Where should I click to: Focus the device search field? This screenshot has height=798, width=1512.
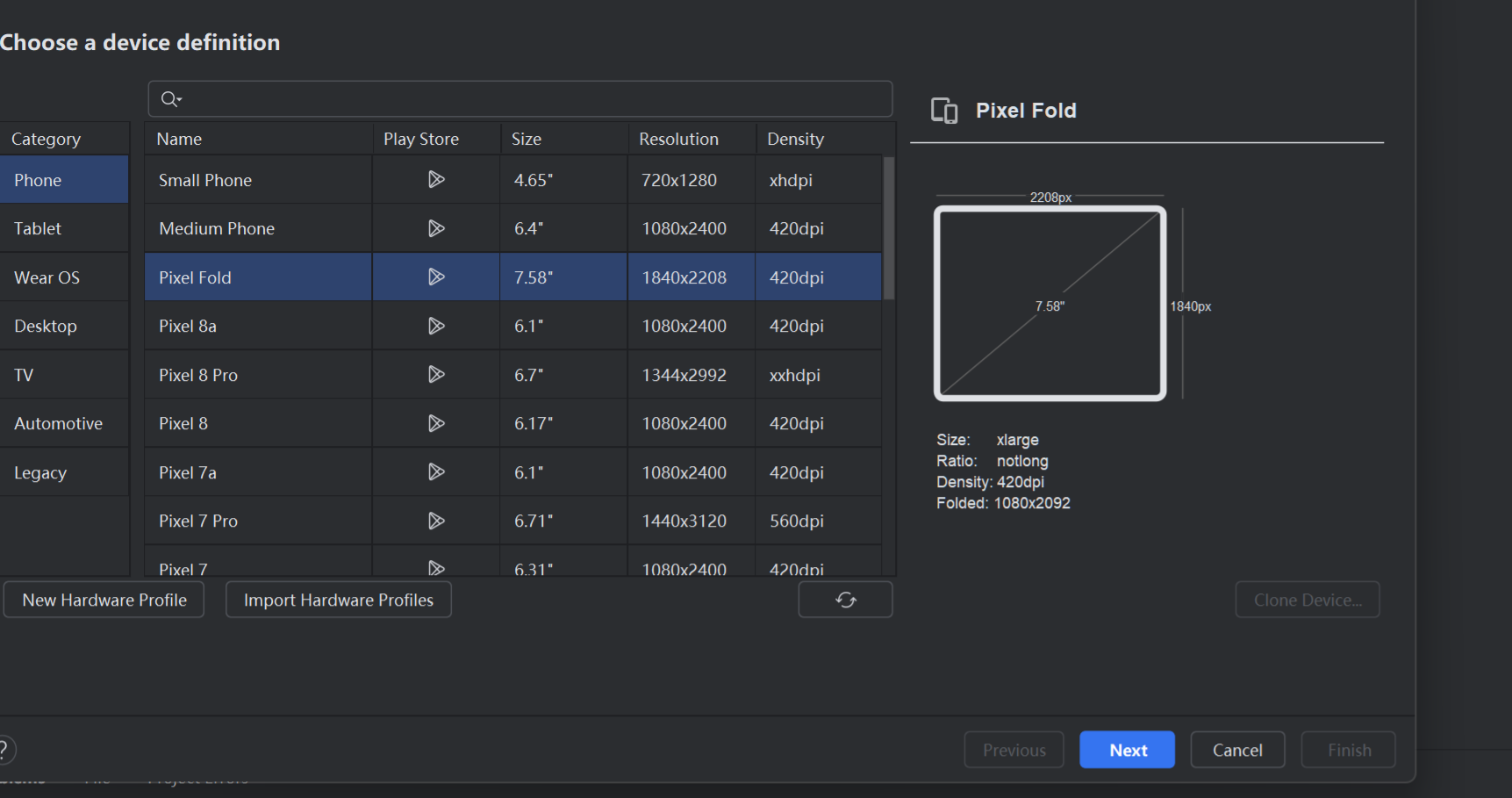(520, 99)
